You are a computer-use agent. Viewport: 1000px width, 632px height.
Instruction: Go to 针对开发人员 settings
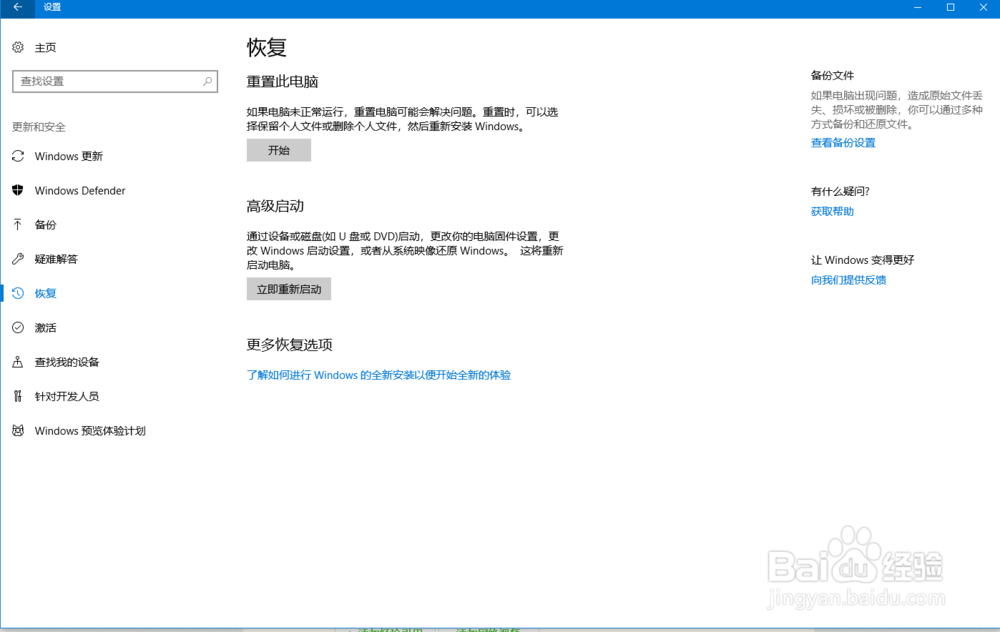(x=67, y=397)
